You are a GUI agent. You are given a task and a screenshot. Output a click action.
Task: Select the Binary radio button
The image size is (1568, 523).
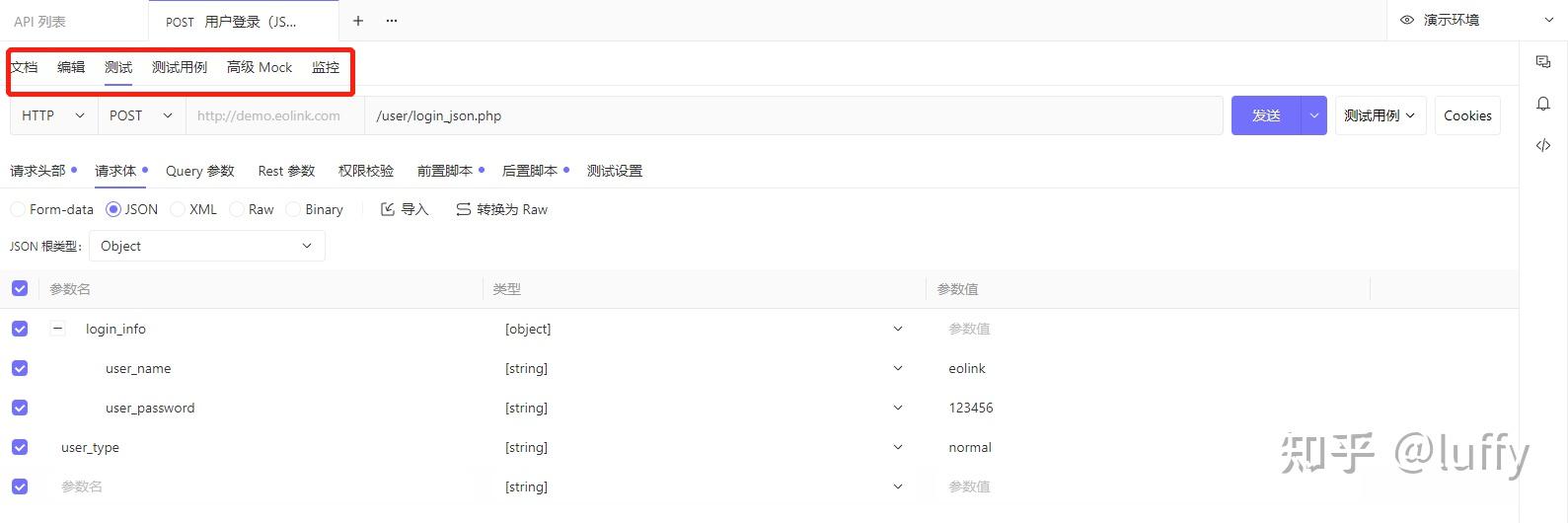click(x=293, y=209)
